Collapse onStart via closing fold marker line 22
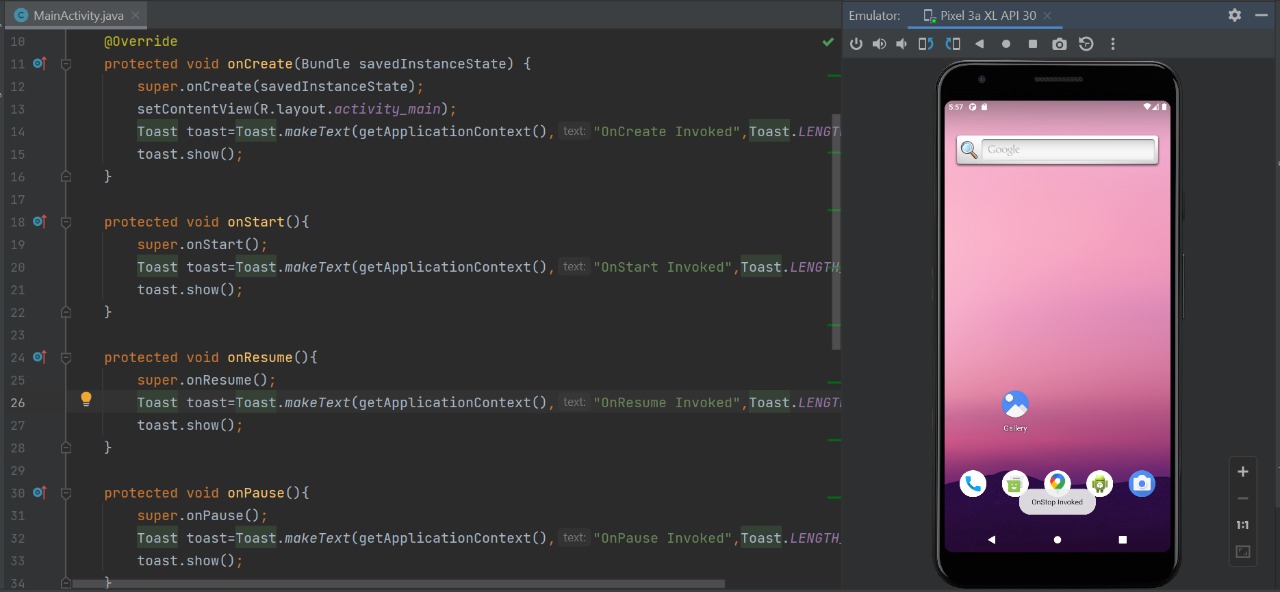The height and width of the screenshot is (592, 1280). coord(66,312)
